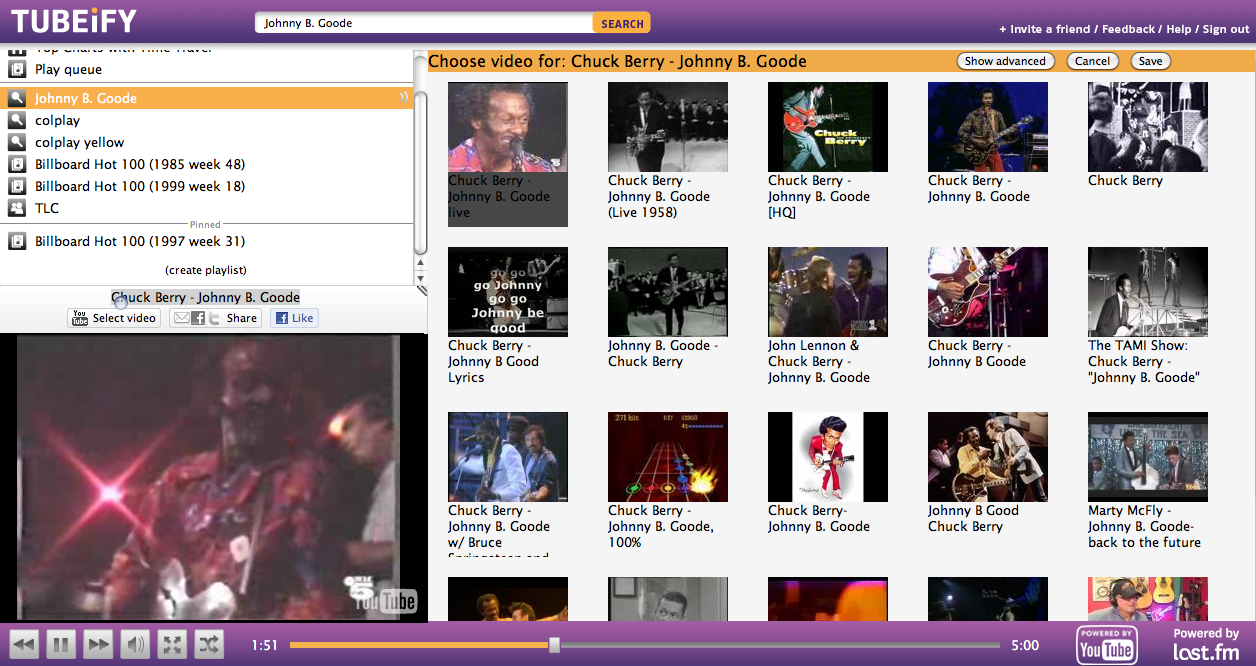Choose John Lennon & Chuck Berry thumbnail

[828, 292]
